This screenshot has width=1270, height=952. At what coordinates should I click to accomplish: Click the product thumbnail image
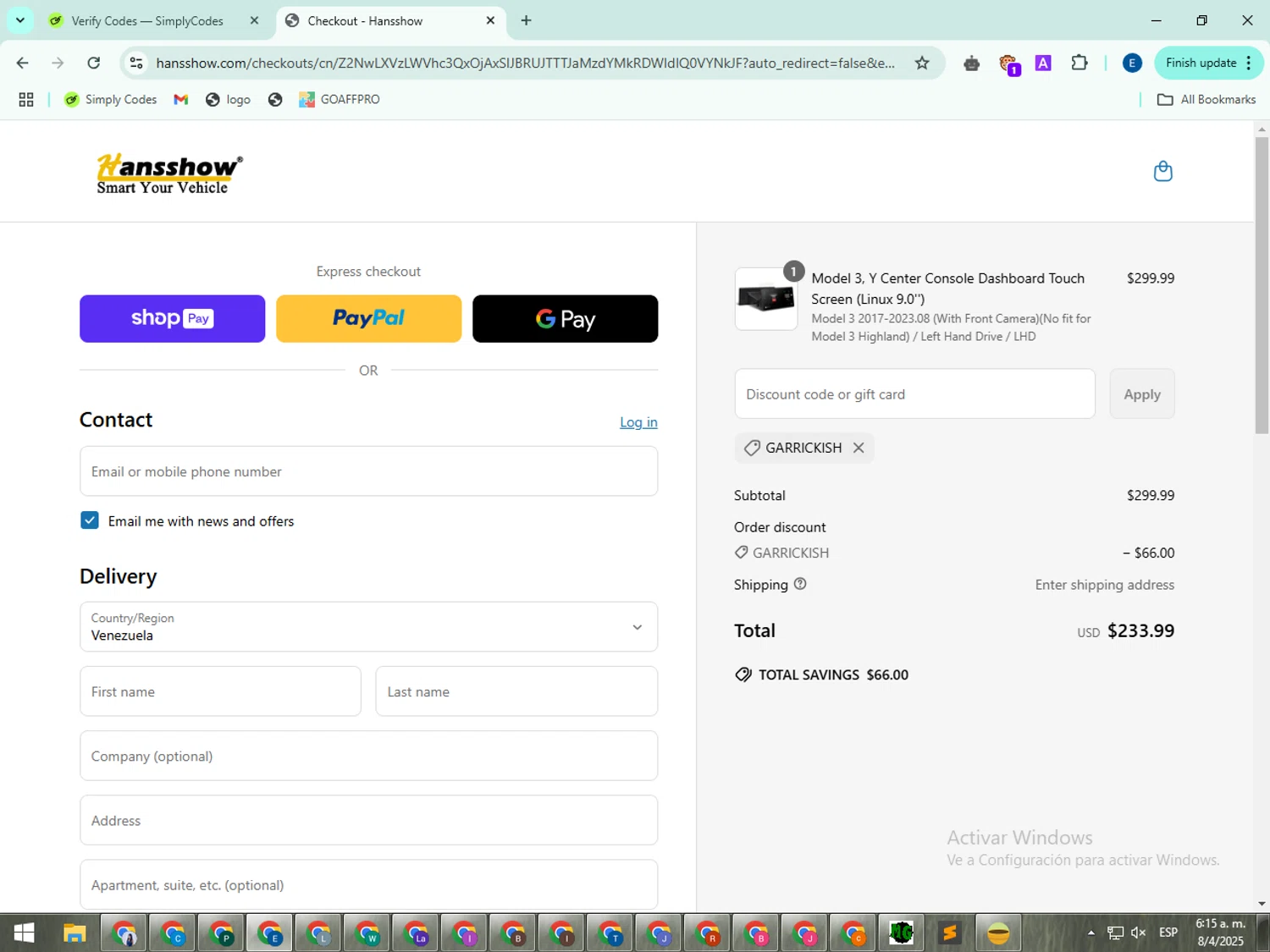765,299
